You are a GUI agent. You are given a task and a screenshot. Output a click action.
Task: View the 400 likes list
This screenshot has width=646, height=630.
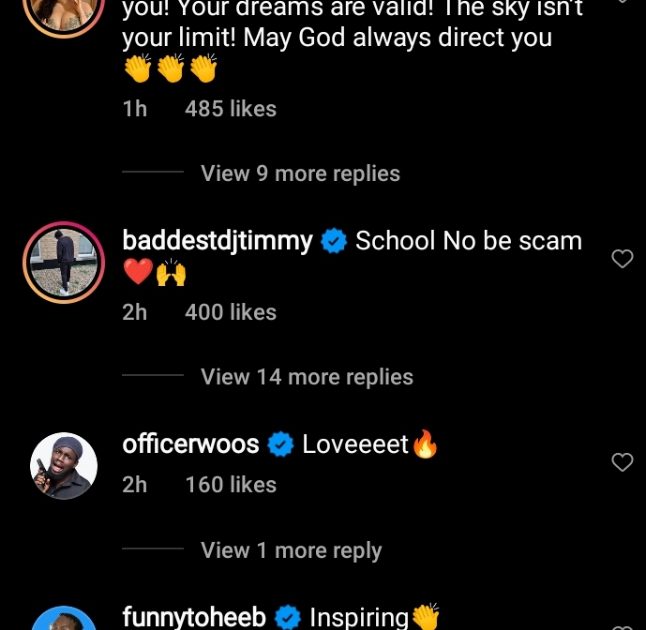coord(230,312)
